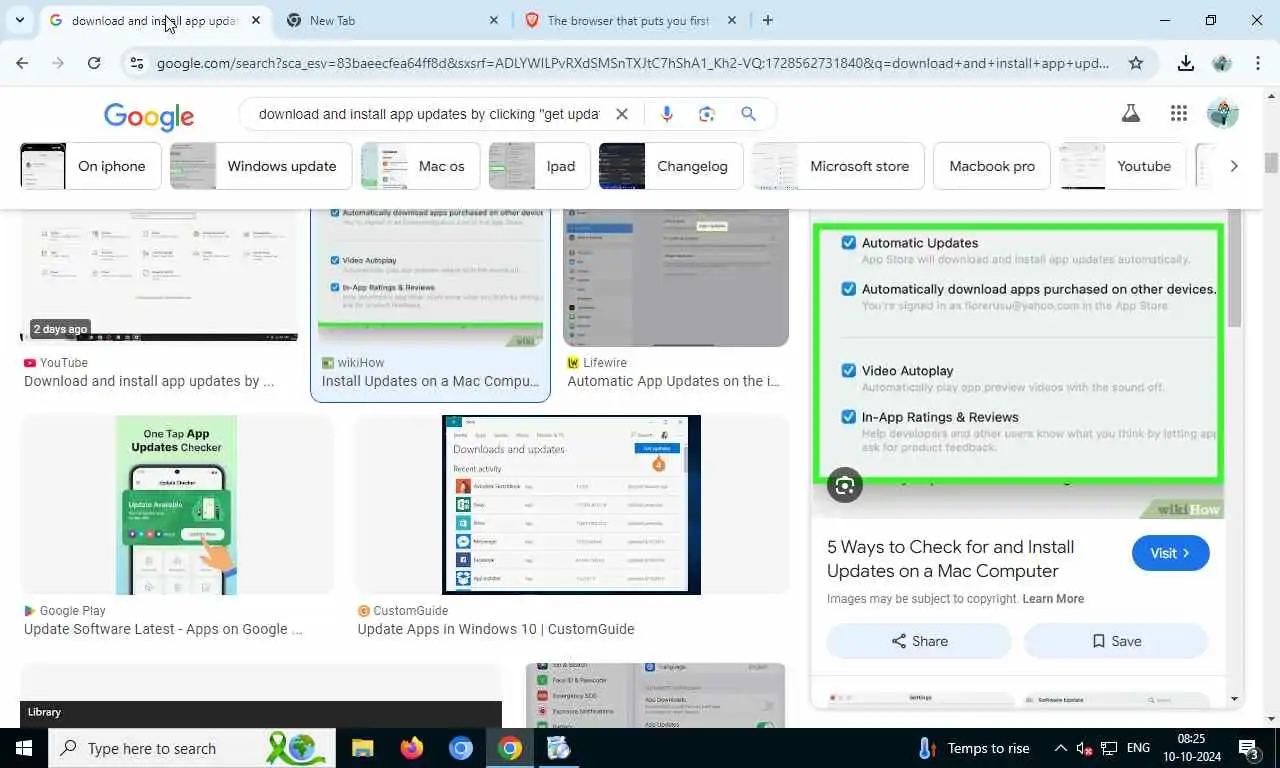Filter images by Windows update
1280x768 pixels.
pos(260,166)
